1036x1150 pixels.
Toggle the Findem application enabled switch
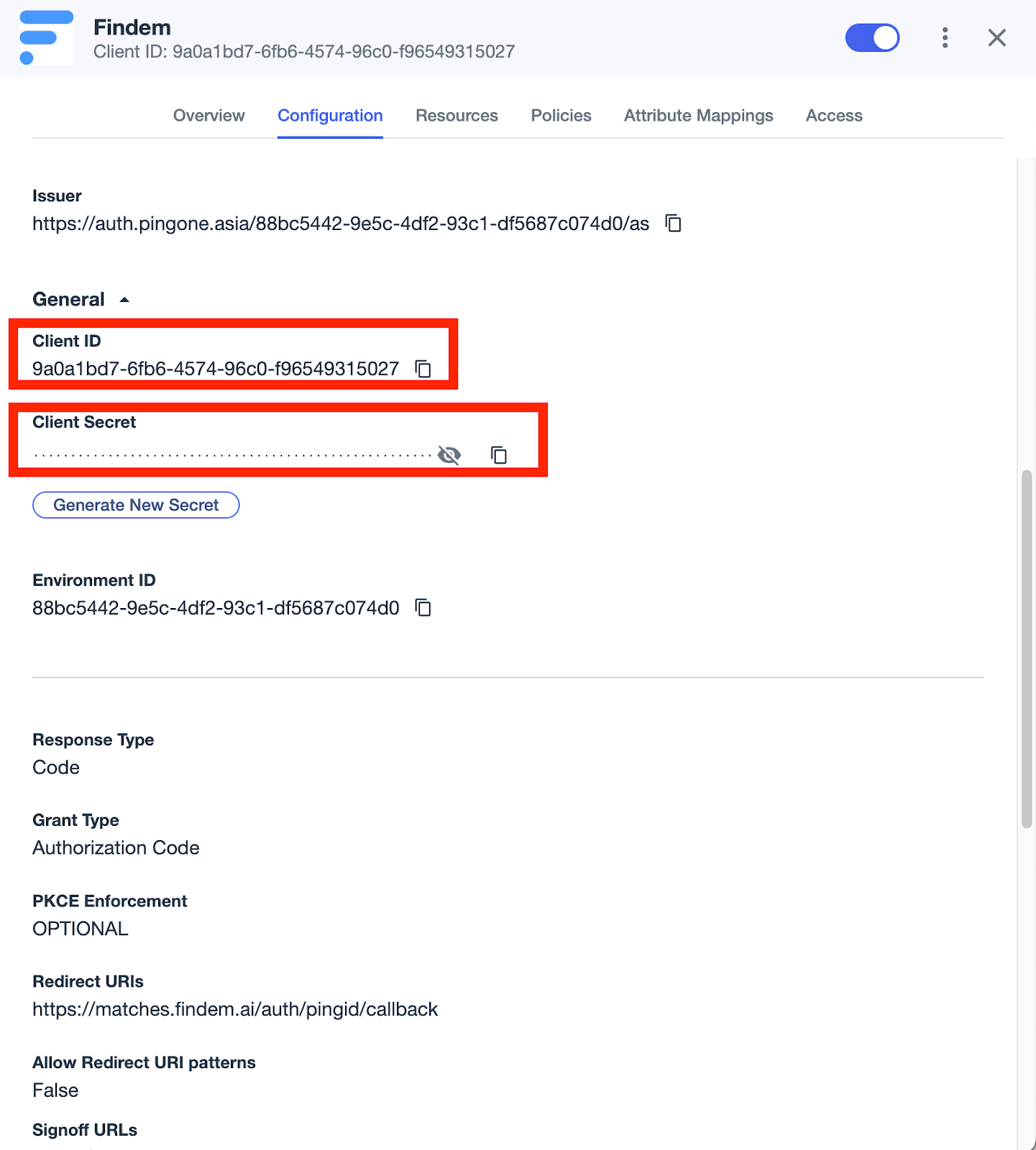coord(873,38)
